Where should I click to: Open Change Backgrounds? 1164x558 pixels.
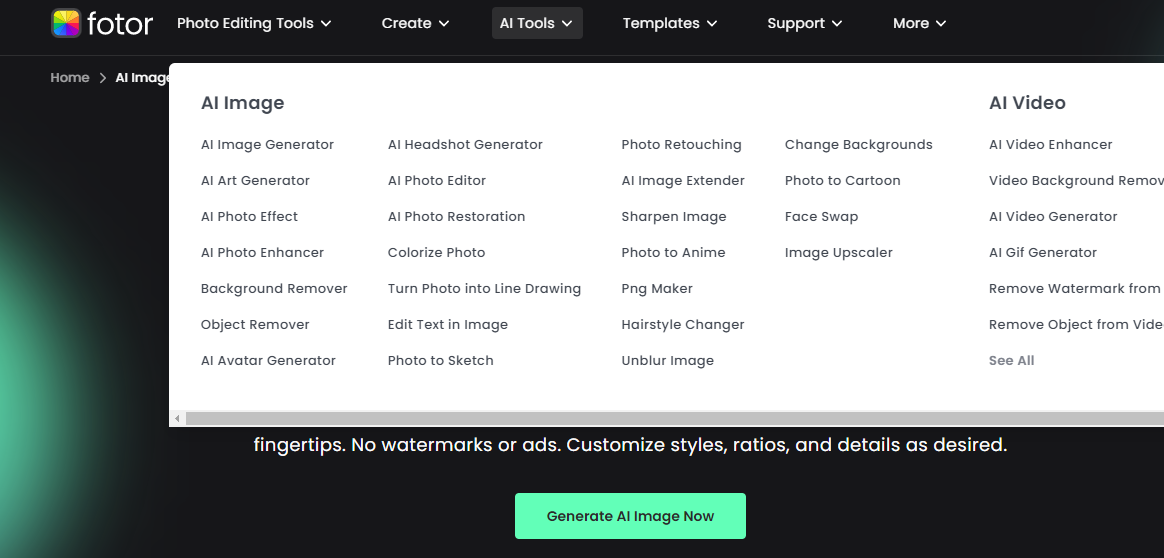point(858,145)
